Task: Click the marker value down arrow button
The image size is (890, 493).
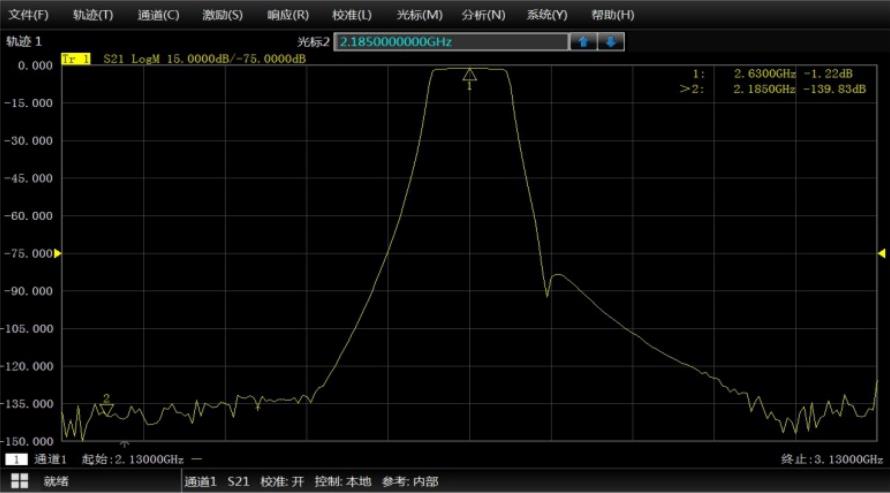Action: (611, 42)
